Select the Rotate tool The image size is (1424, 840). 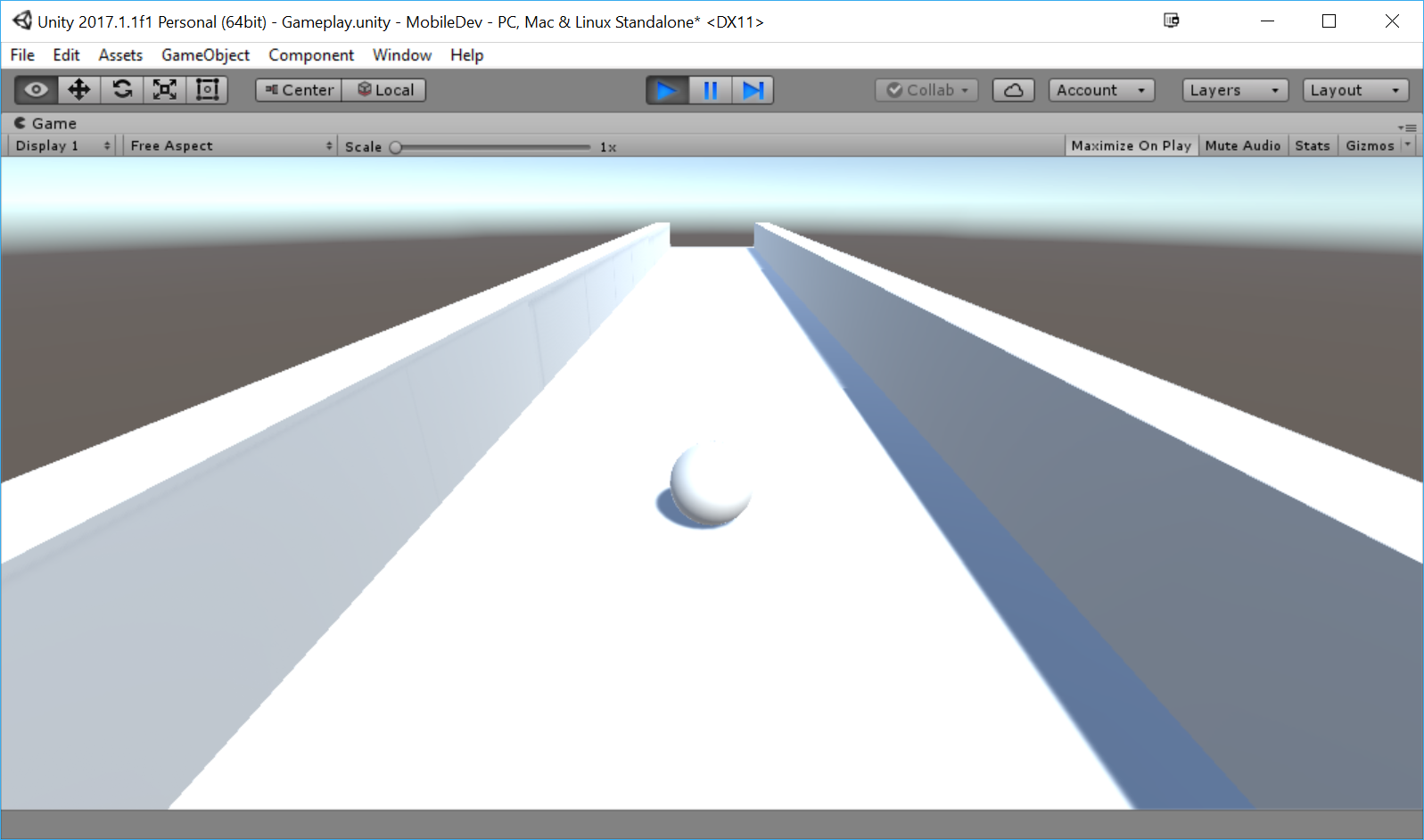click(122, 90)
